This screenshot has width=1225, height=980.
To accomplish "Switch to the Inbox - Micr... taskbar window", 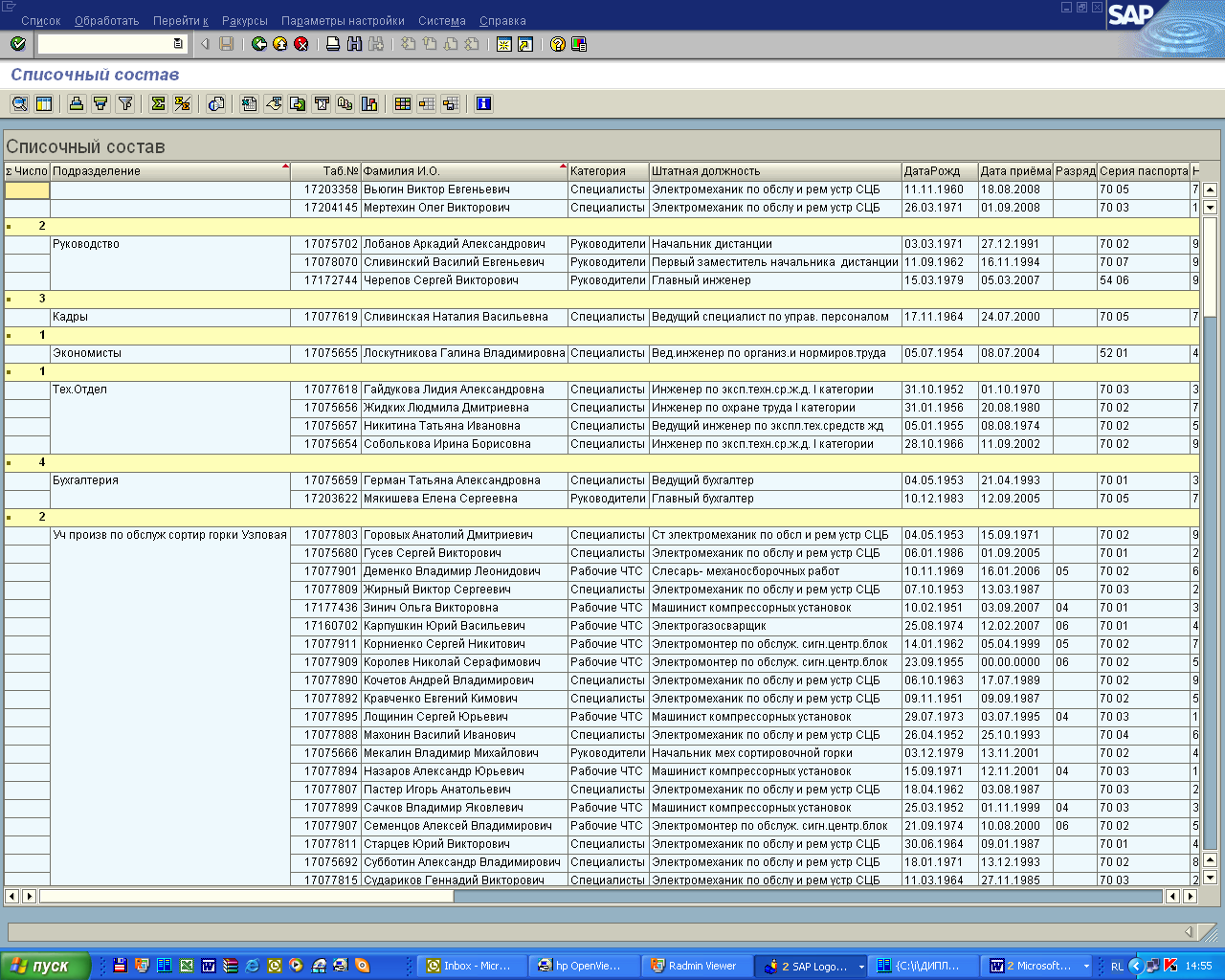I will click(473, 967).
